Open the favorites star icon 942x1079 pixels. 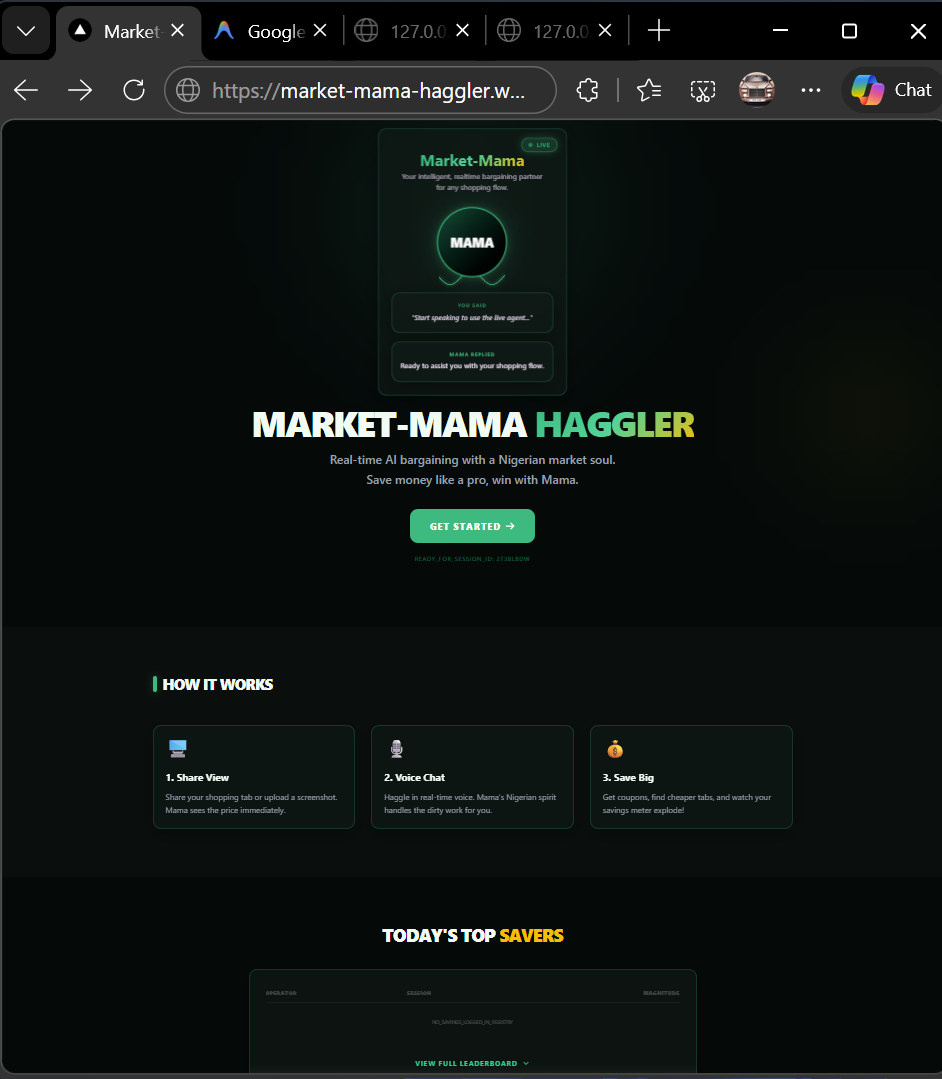pos(649,90)
